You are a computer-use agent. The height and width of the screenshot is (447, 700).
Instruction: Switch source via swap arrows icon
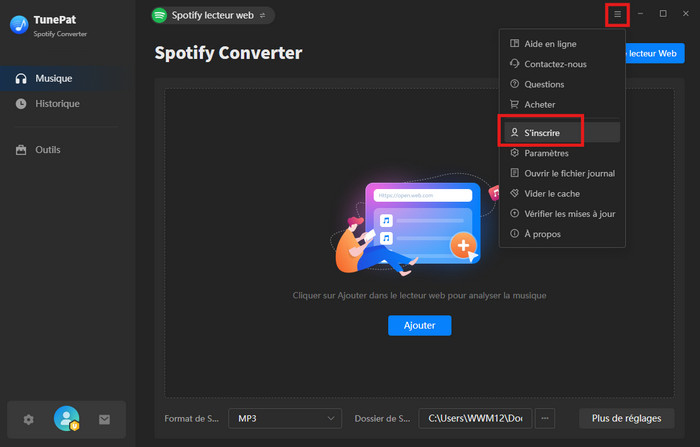262,16
